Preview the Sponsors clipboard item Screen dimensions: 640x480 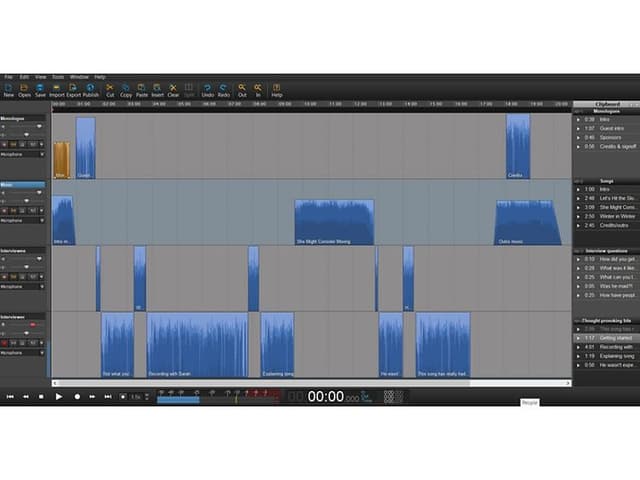point(578,138)
